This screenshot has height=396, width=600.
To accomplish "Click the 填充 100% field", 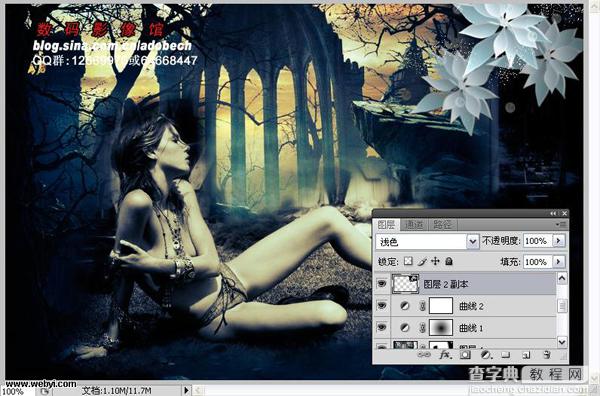I will pos(538,262).
